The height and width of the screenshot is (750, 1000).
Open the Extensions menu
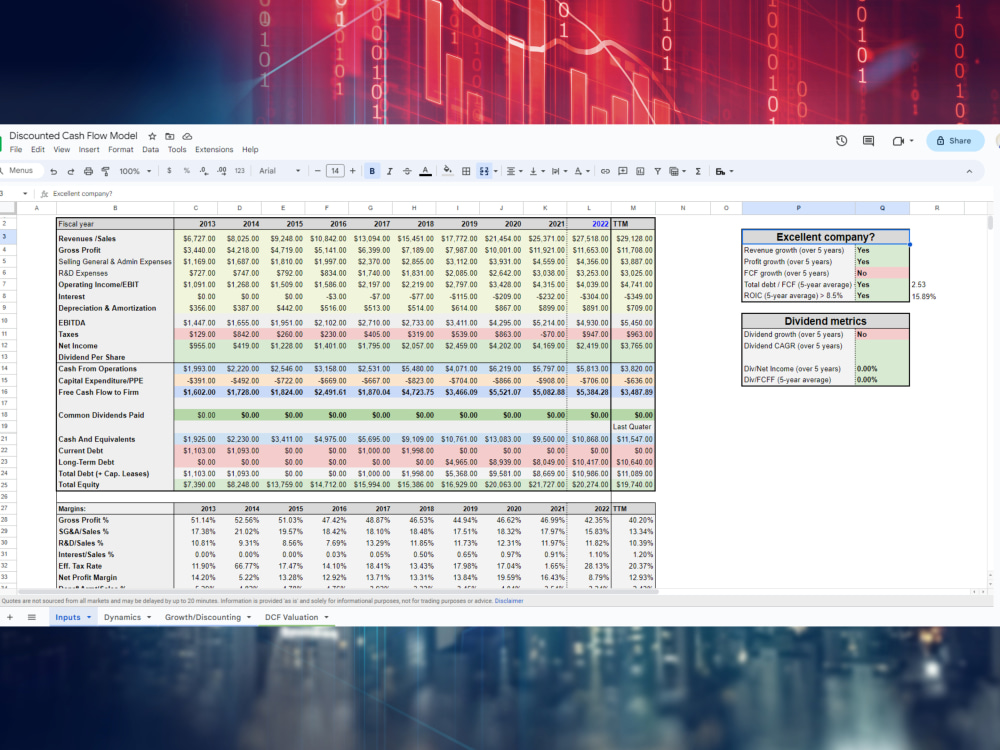point(214,149)
